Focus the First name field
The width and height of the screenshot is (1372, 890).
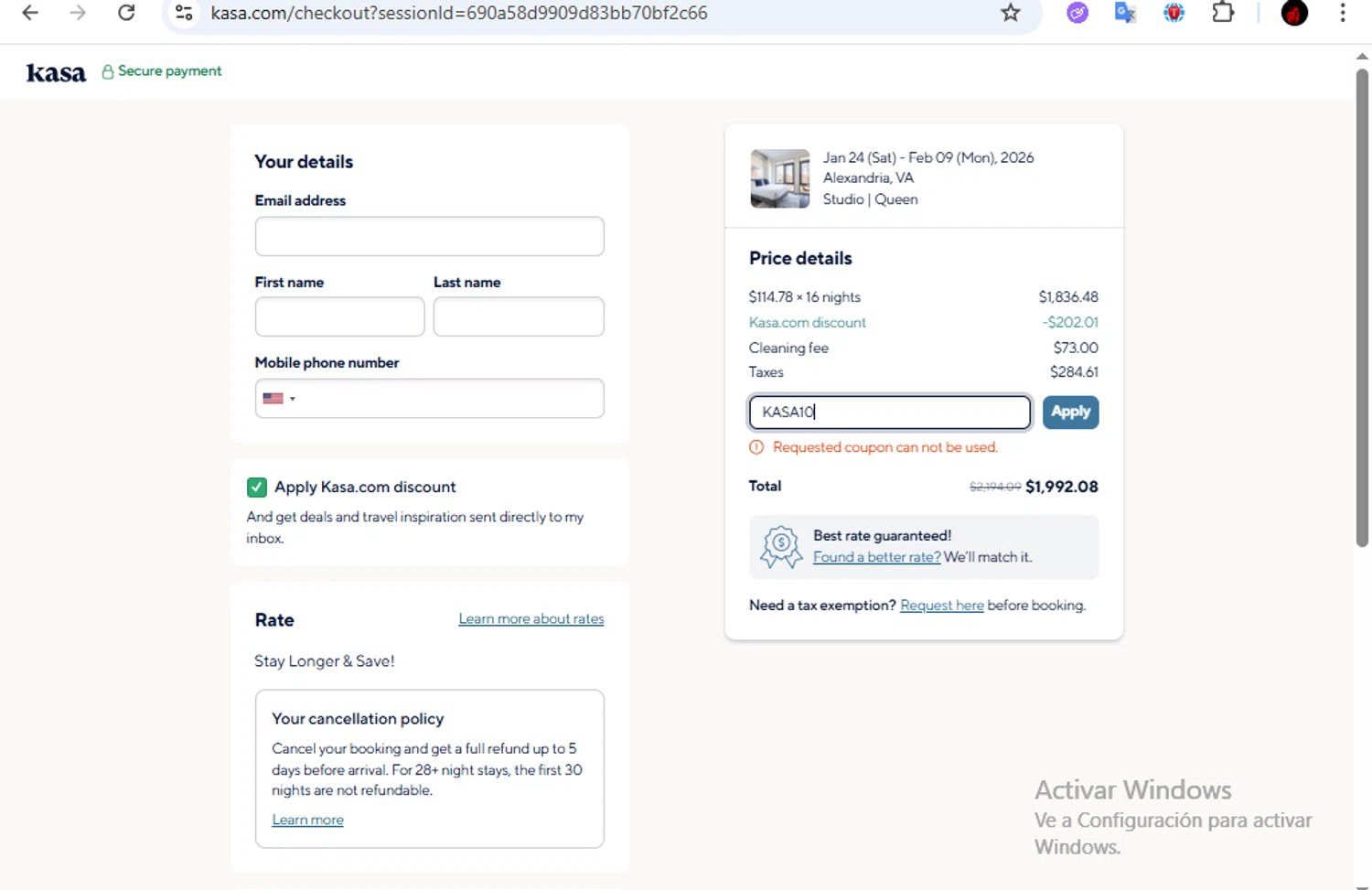(339, 316)
